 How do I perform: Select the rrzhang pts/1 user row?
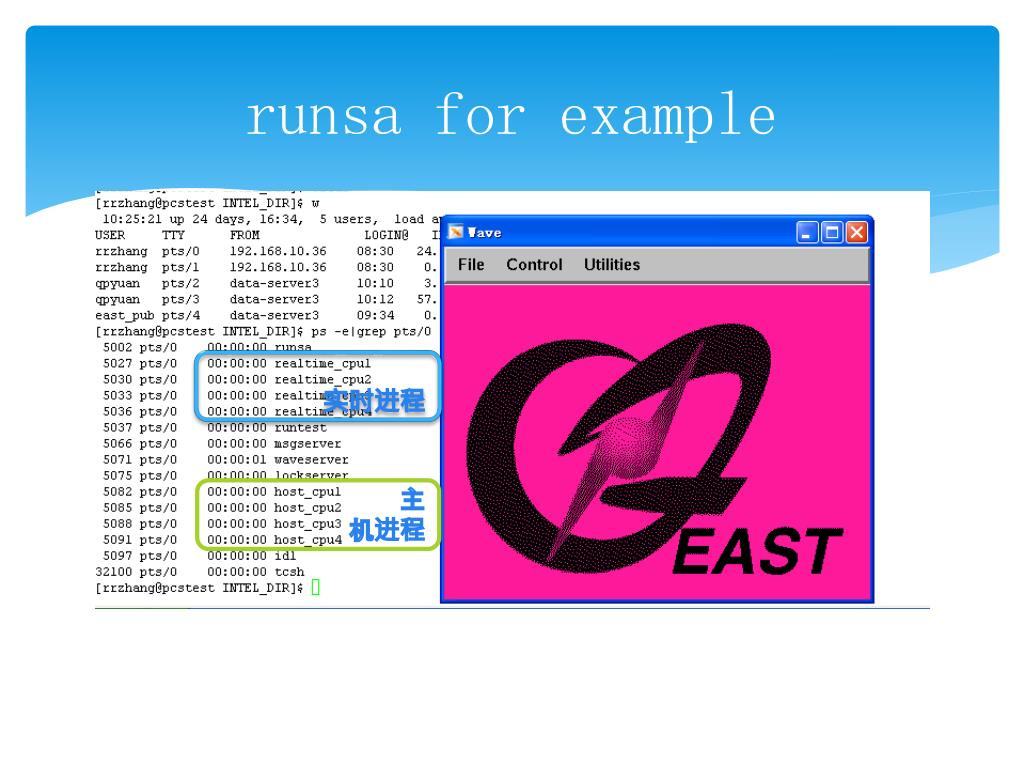(266, 268)
